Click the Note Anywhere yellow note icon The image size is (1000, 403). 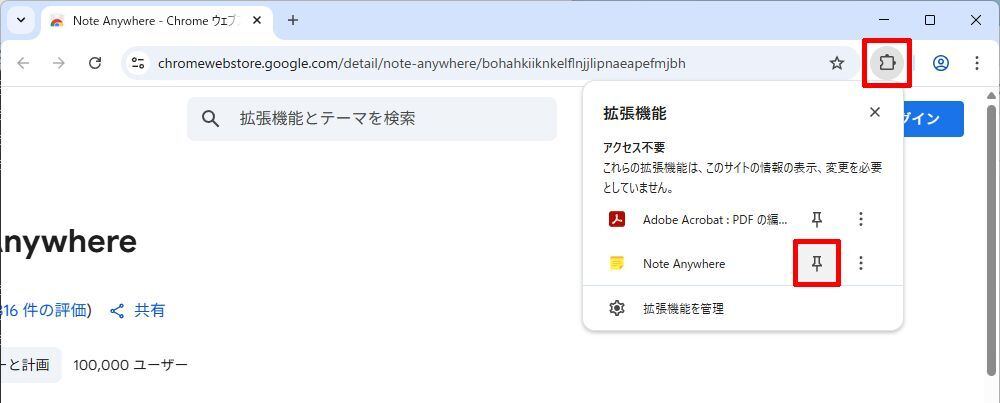(x=616, y=263)
